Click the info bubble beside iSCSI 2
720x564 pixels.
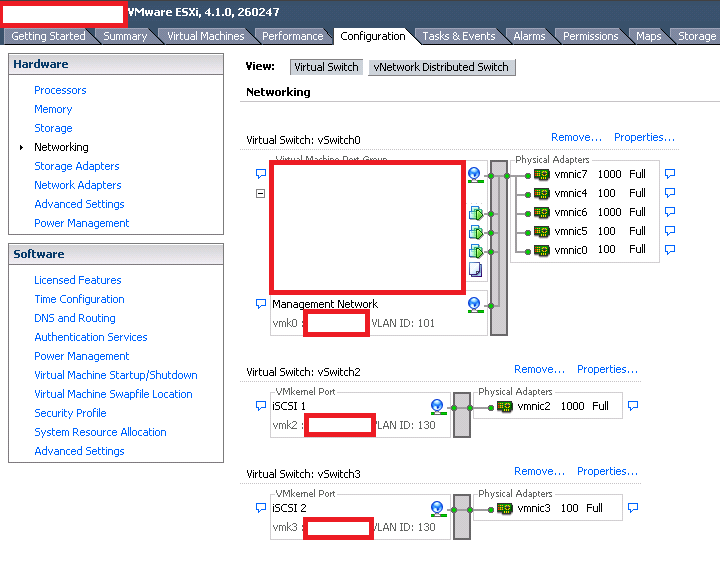[x=261, y=508]
